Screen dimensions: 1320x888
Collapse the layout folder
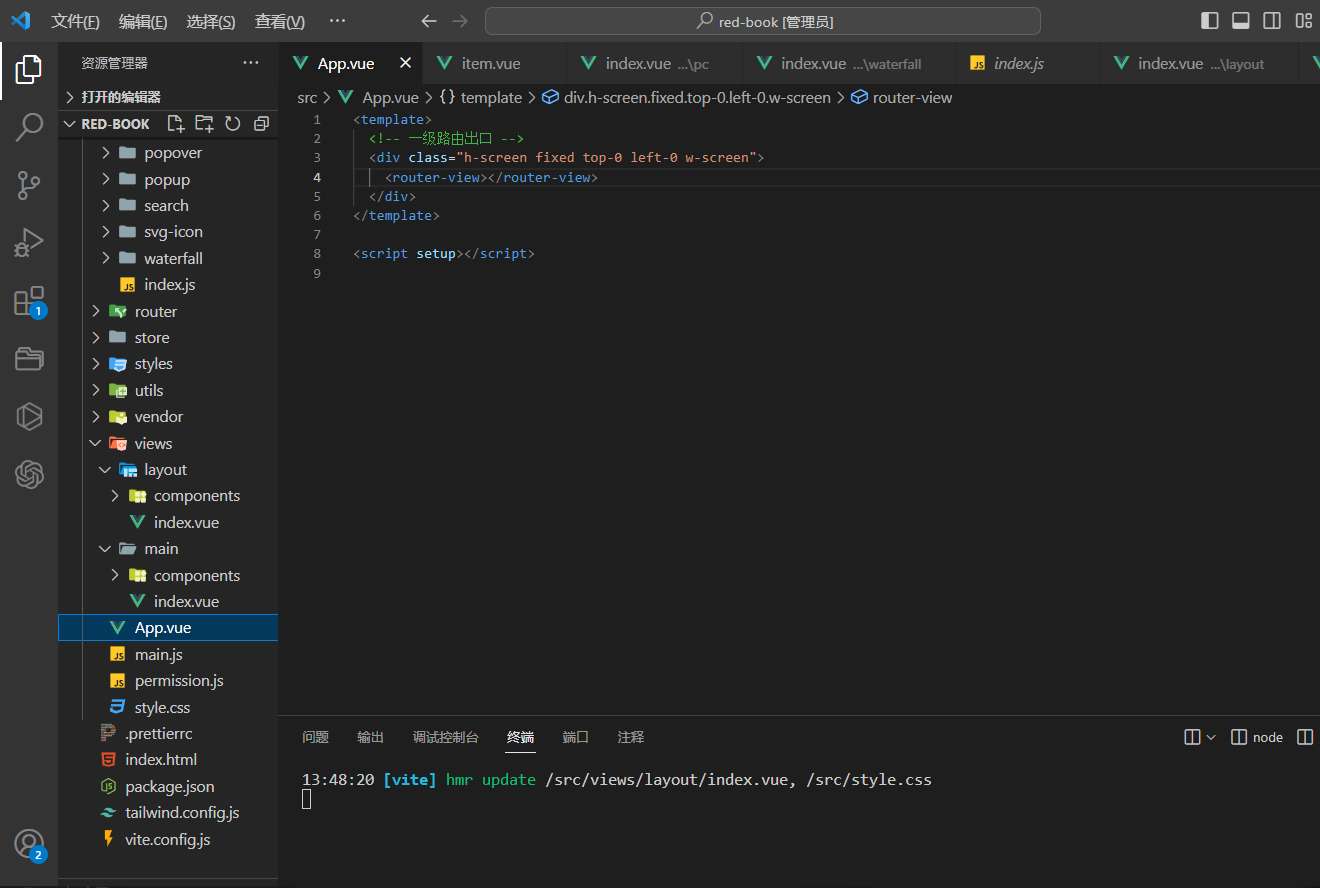pos(168,470)
